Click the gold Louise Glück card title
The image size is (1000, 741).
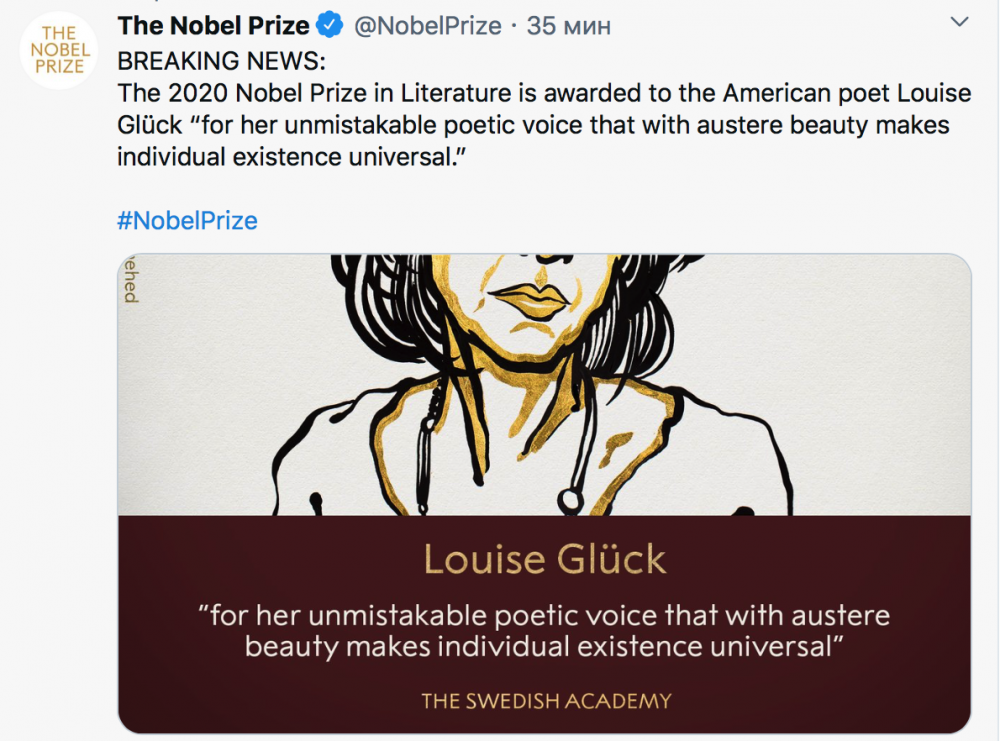tap(545, 559)
